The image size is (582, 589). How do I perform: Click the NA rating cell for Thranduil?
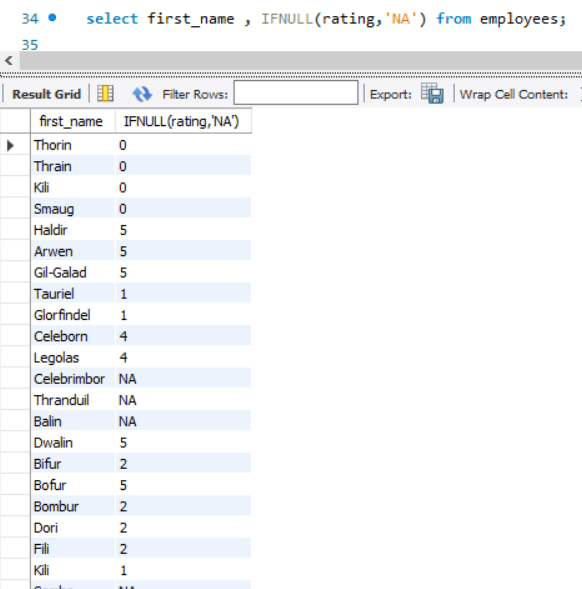(x=183, y=400)
